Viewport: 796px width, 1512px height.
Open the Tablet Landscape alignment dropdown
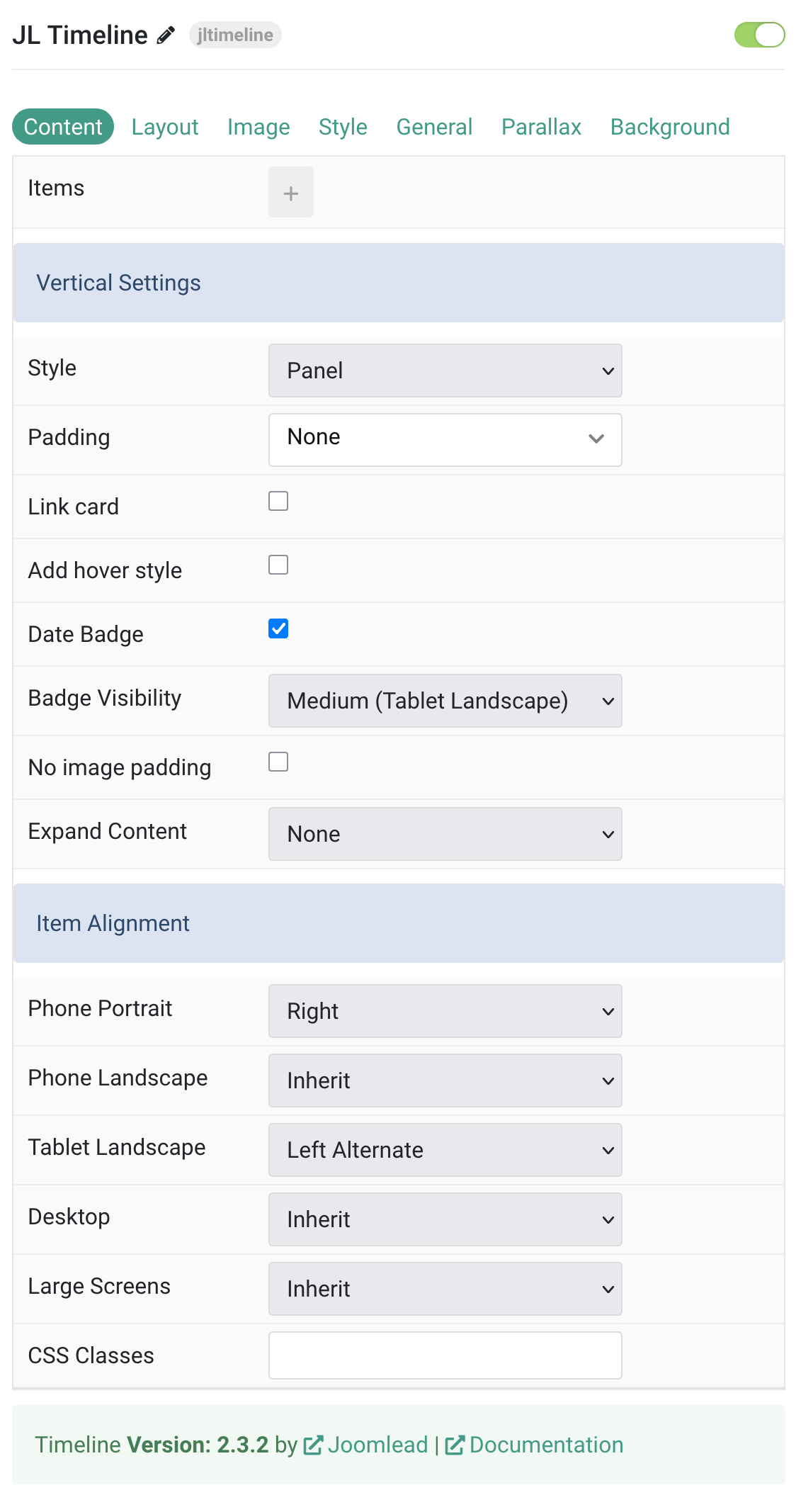click(445, 1150)
